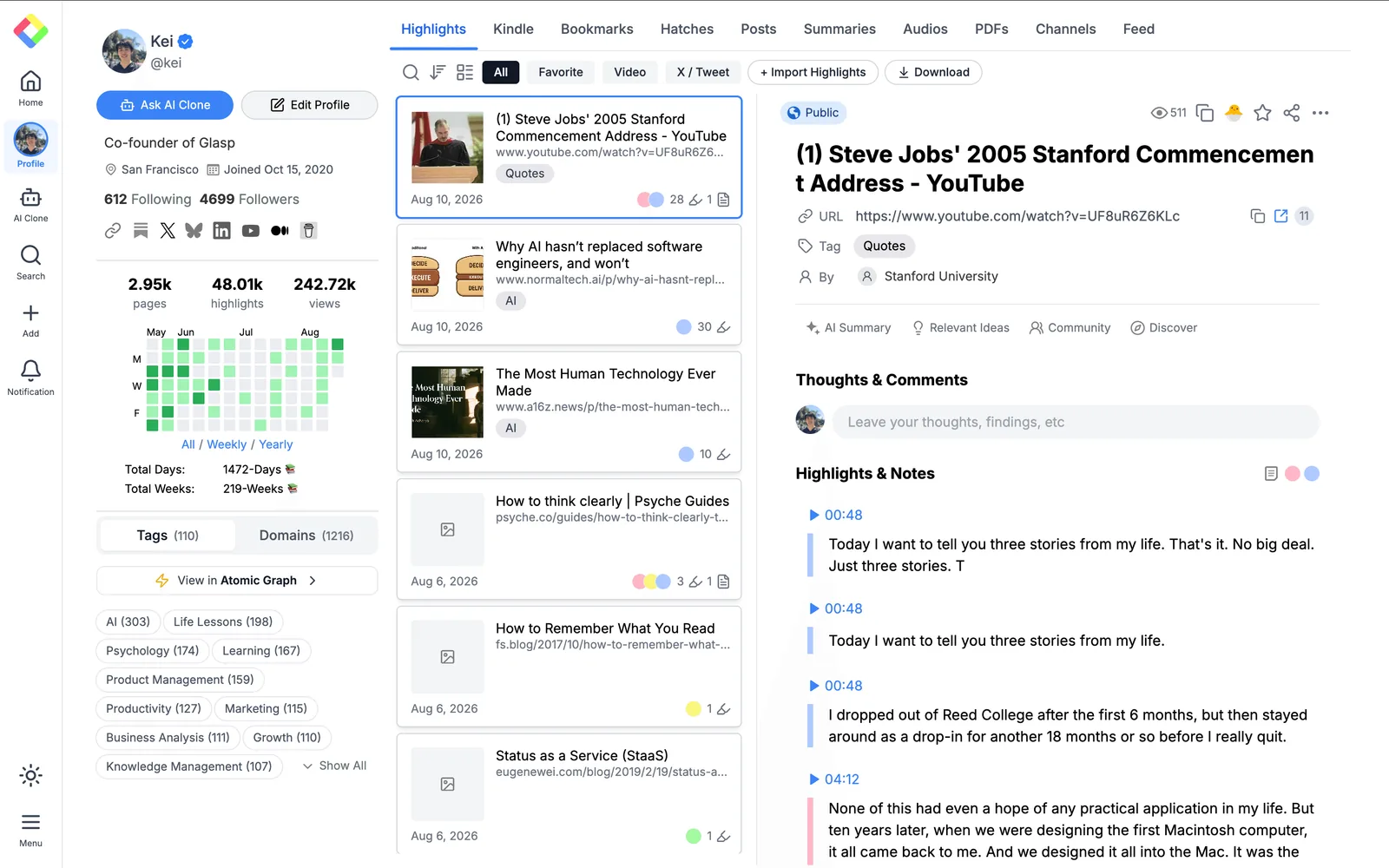Open the LinkedIn profile icon
This screenshot has height=868, width=1389.
coord(222,231)
